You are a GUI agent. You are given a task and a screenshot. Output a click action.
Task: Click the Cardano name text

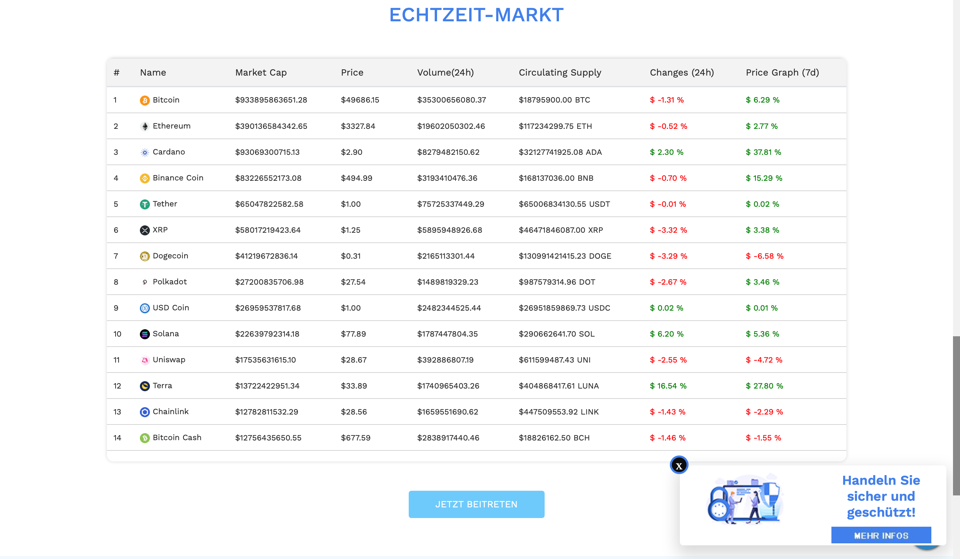[168, 152]
